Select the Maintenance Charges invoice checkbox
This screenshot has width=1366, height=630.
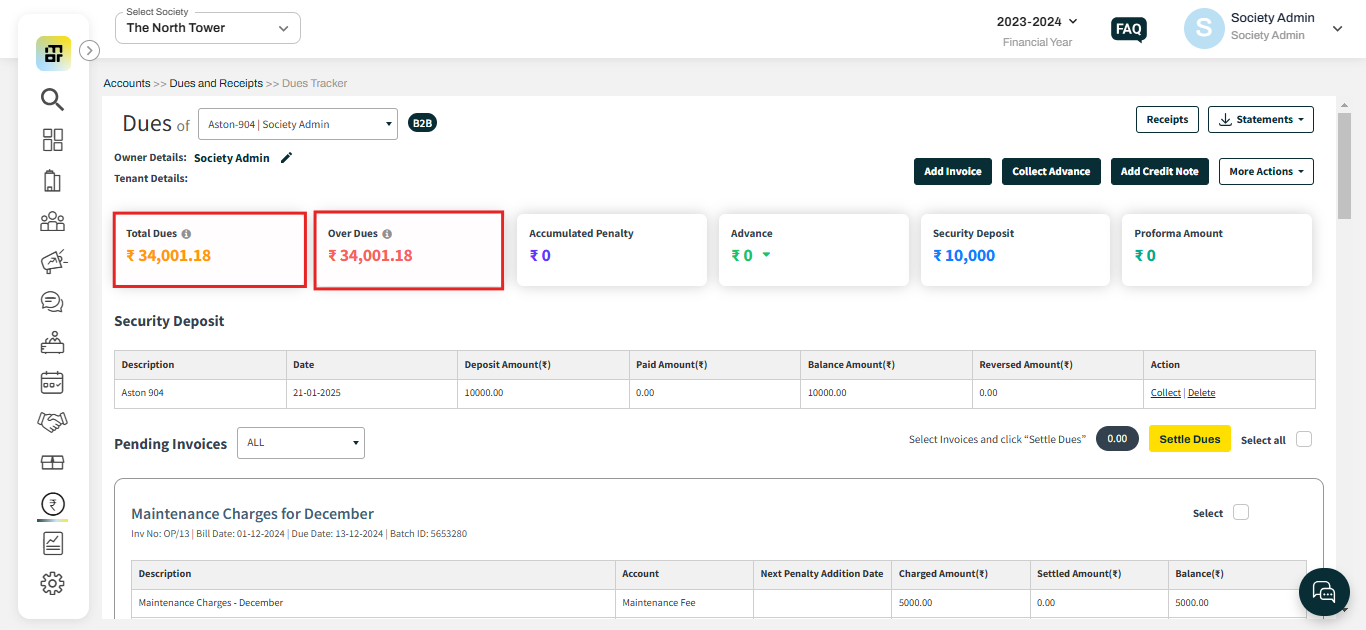pos(1240,511)
